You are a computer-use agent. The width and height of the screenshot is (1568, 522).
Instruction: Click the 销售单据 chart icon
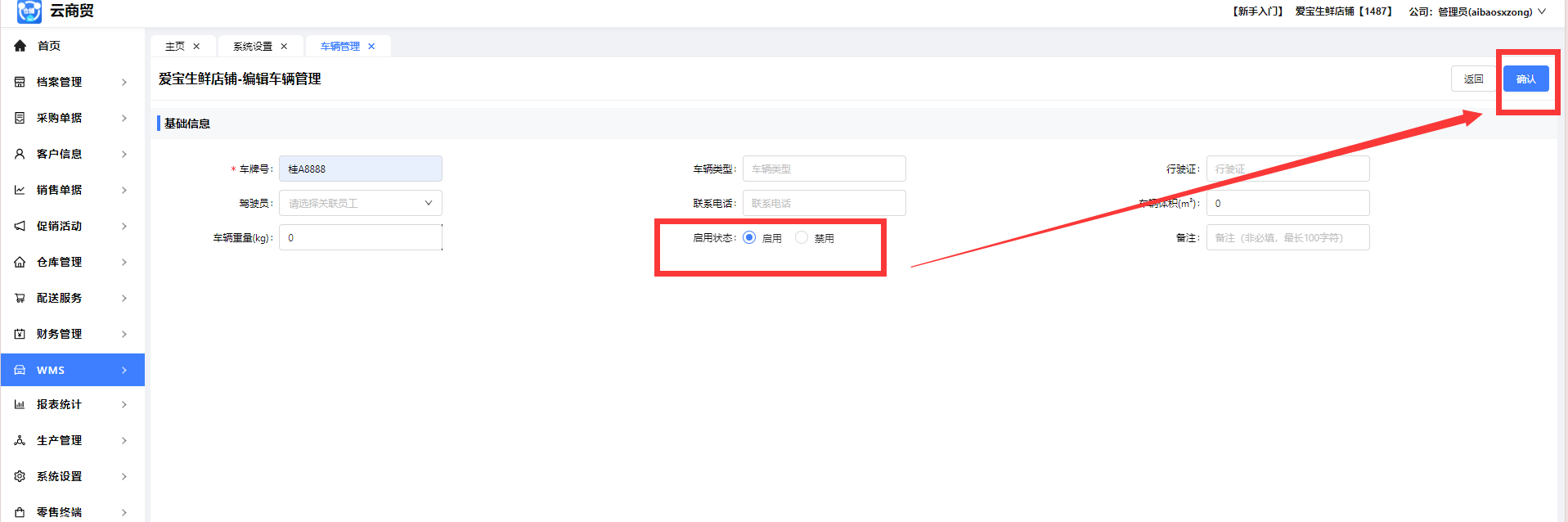[x=20, y=190]
